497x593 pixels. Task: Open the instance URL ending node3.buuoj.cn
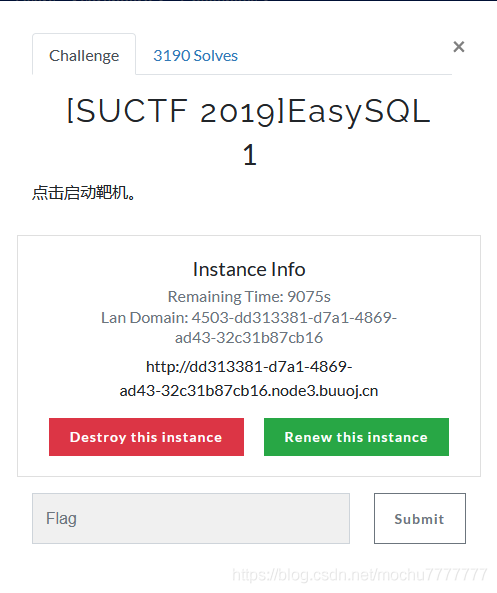249,379
